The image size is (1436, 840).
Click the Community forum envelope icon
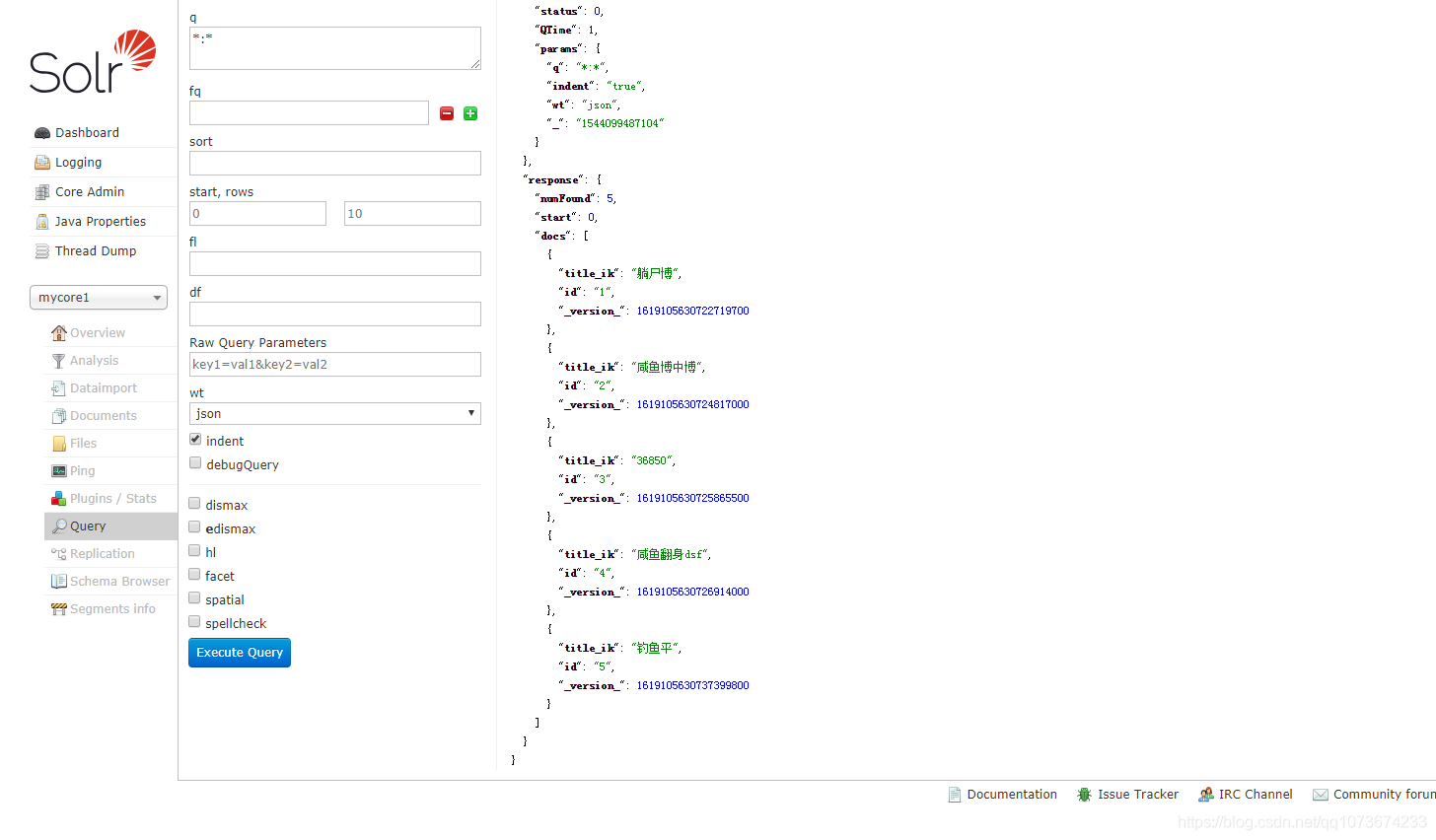[x=1321, y=795]
